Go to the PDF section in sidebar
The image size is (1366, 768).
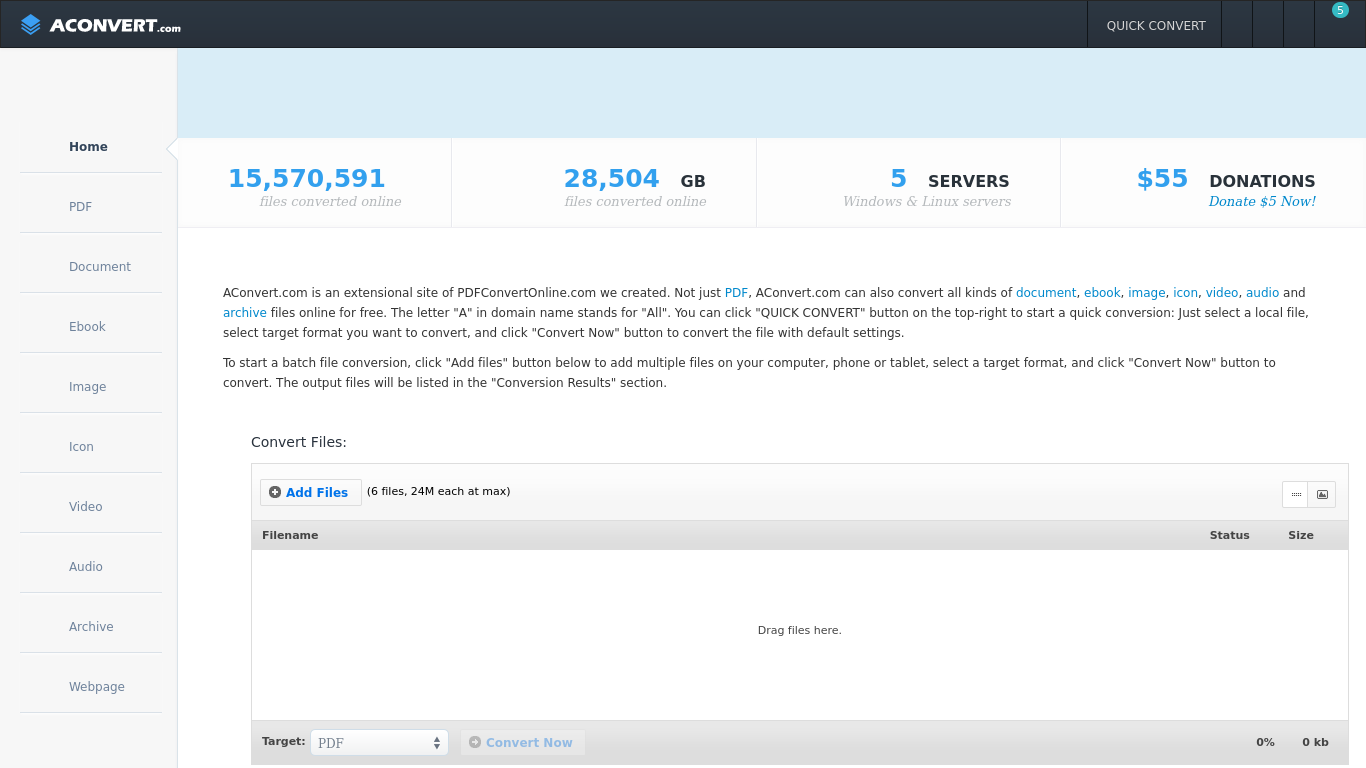(80, 207)
